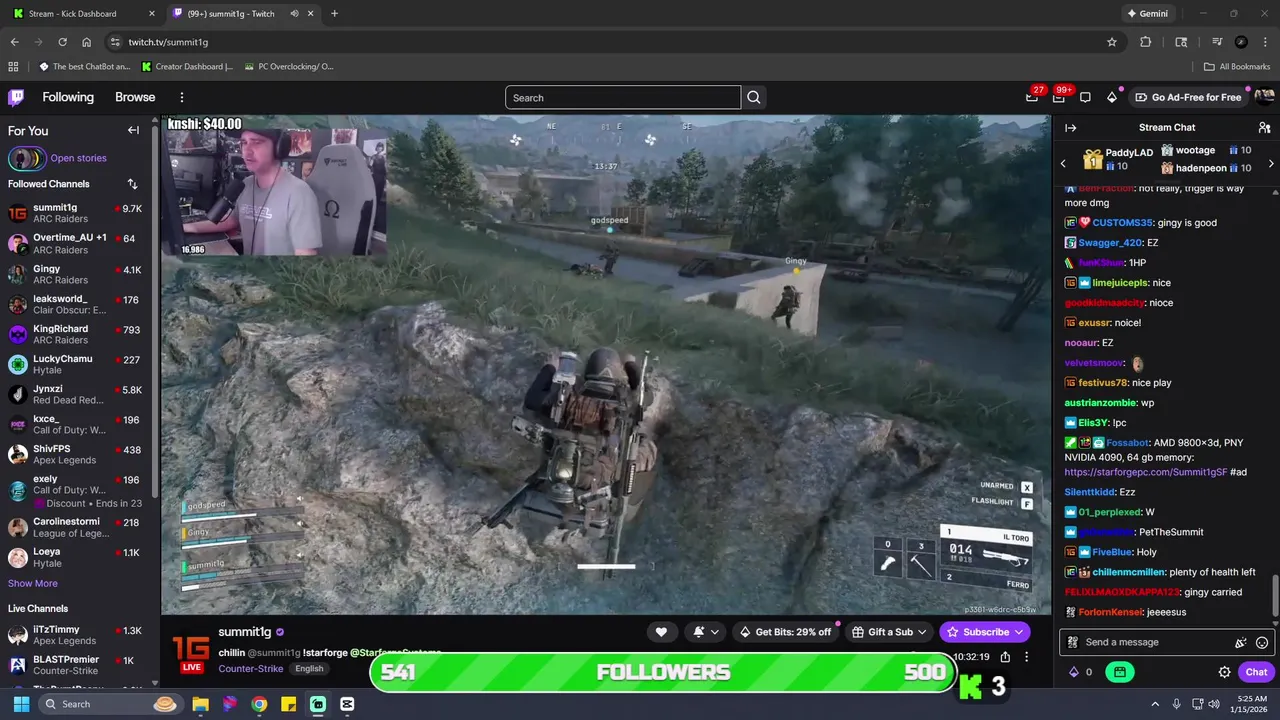Open the emote picker smiley icon
Viewport: 1280px width, 720px height.
[x=1262, y=642]
